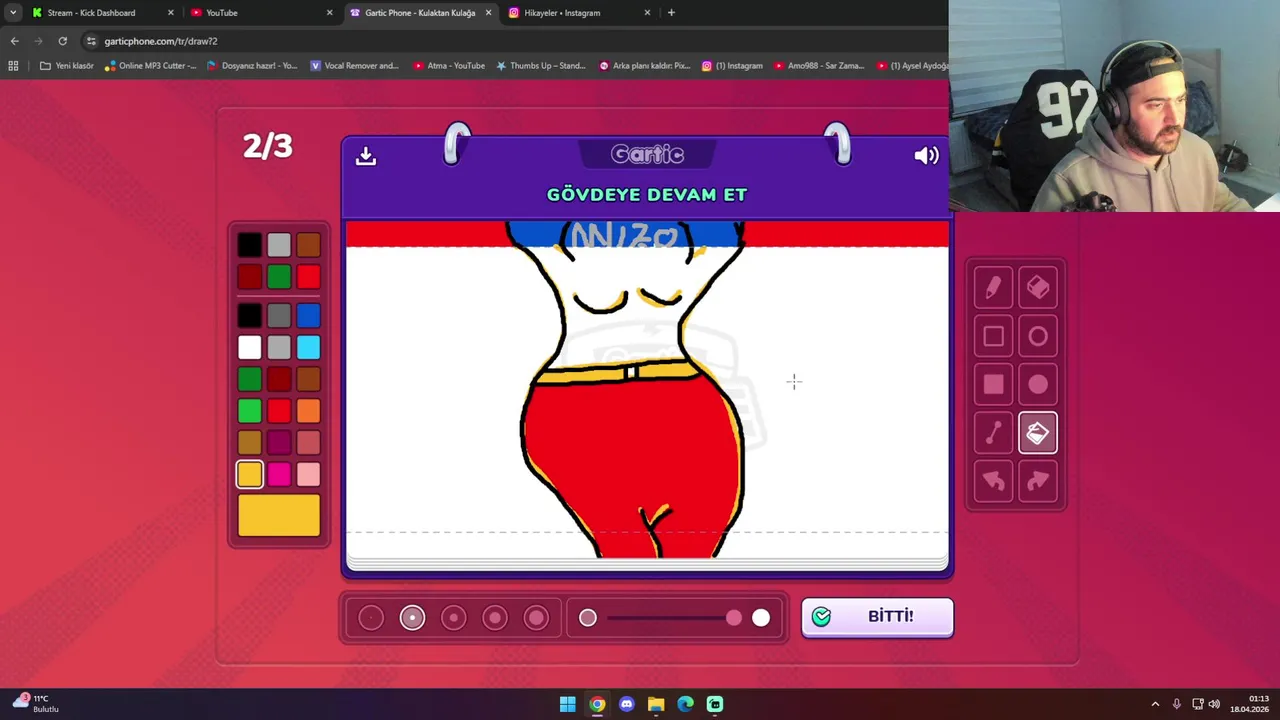
Task: Open the Atma - YouTube bookmark
Action: [x=448, y=66]
